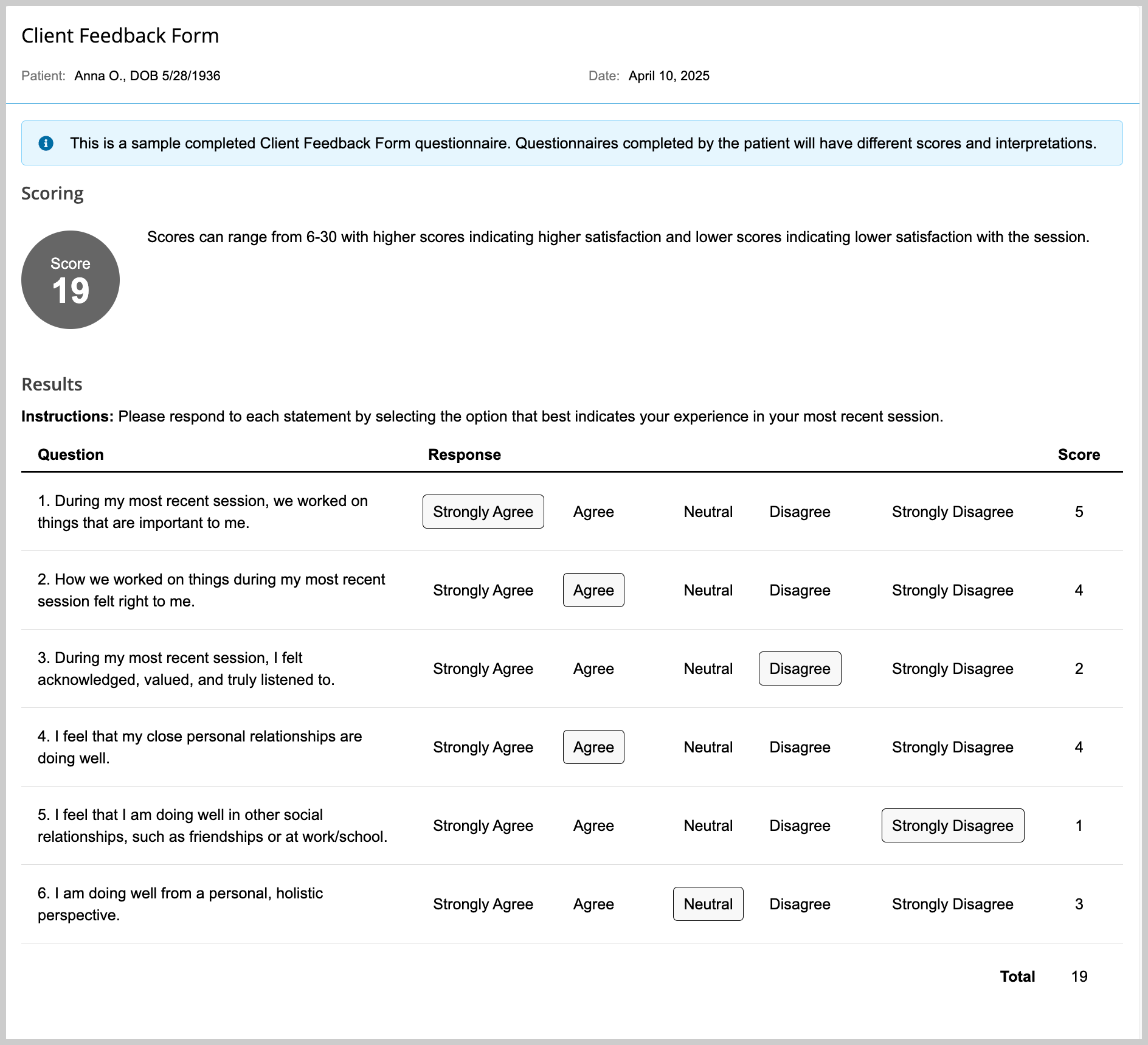Select Agree for question 2
Image resolution: width=1148 pixels, height=1045 pixels.
tap(593, 590)
